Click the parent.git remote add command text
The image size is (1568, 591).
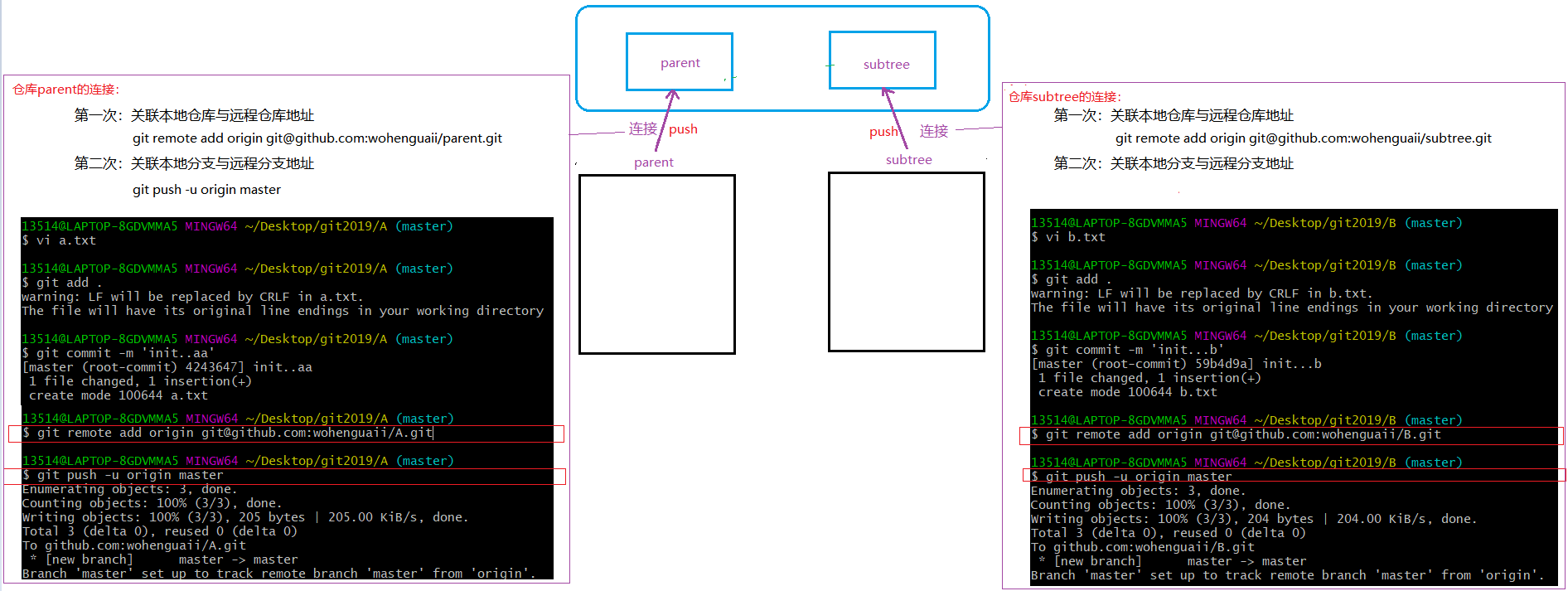click(317, 138)
